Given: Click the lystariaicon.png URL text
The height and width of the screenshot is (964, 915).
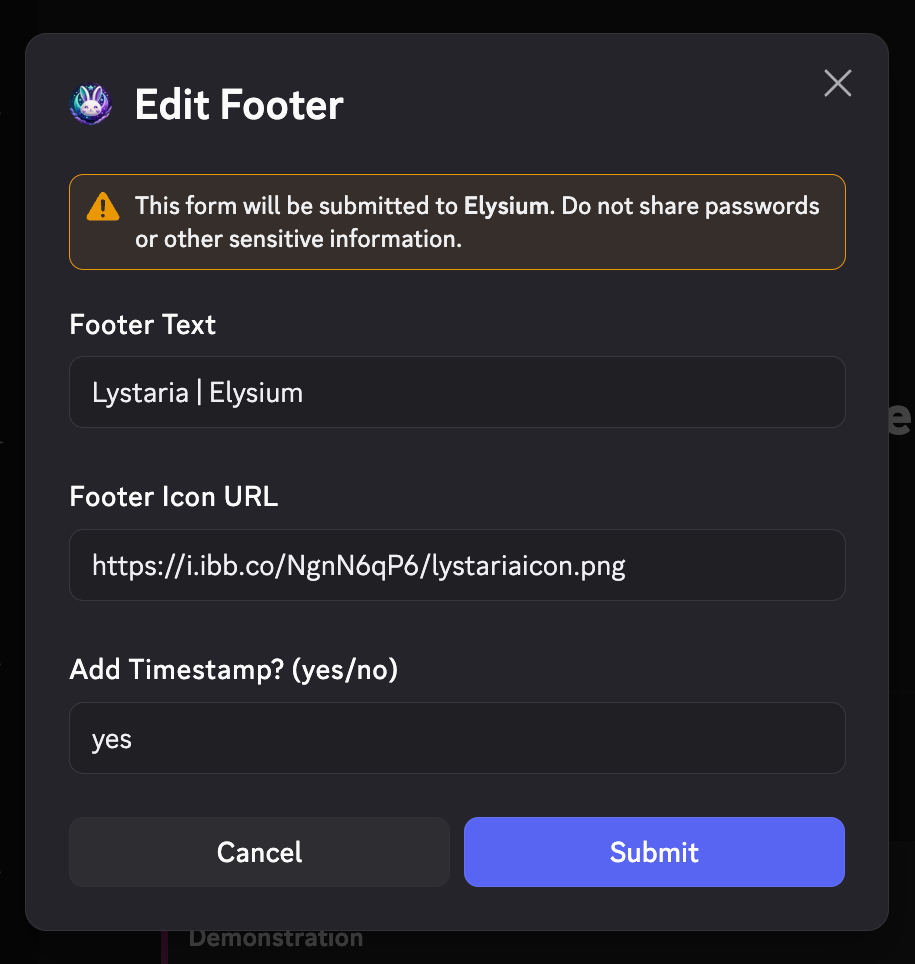Looking at the screenshot, I should click(x=358, y=566).
